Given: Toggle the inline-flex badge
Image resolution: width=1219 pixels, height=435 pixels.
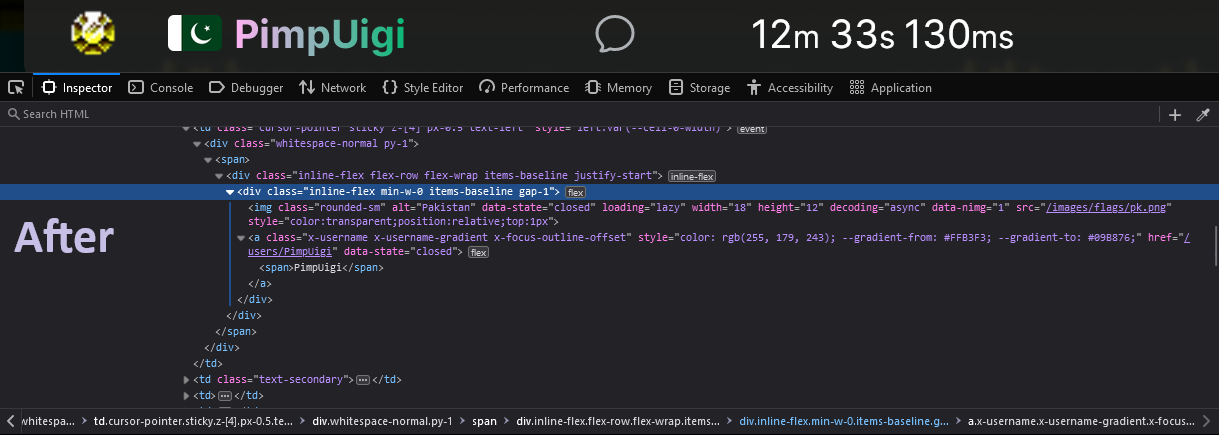Looking at the screenshot, I should (692, 177).
